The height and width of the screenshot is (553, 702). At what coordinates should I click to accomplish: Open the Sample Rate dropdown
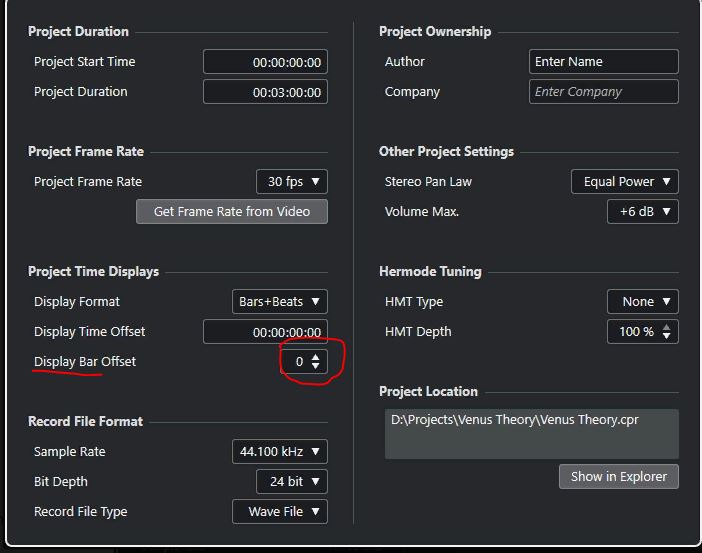(x=280, y=451)
